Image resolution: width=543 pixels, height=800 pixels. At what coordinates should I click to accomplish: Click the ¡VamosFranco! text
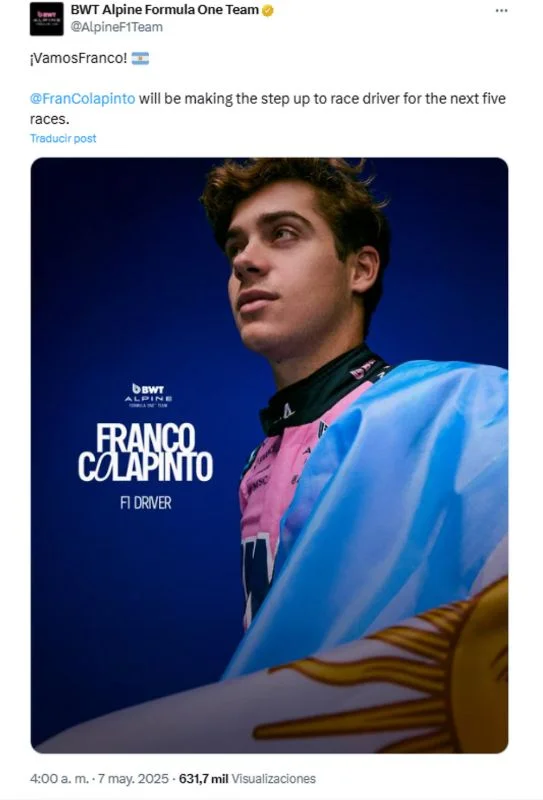pyautogui.click(x=78, y=58)
